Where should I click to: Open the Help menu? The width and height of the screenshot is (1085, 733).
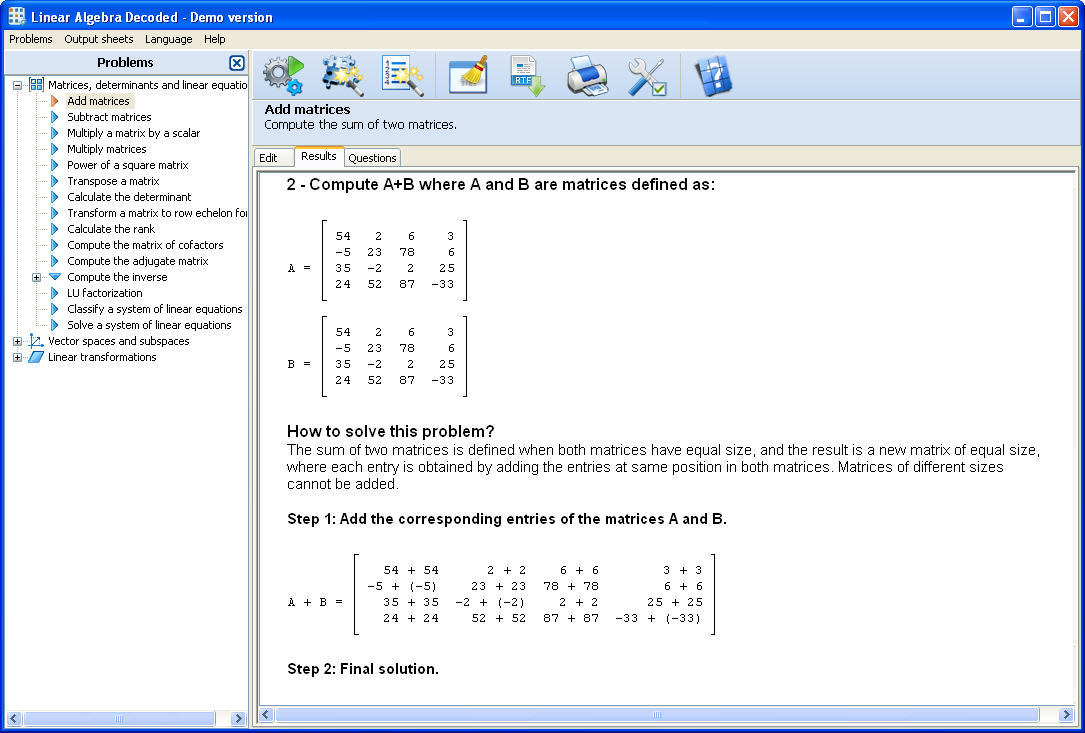tap(215, 39)
